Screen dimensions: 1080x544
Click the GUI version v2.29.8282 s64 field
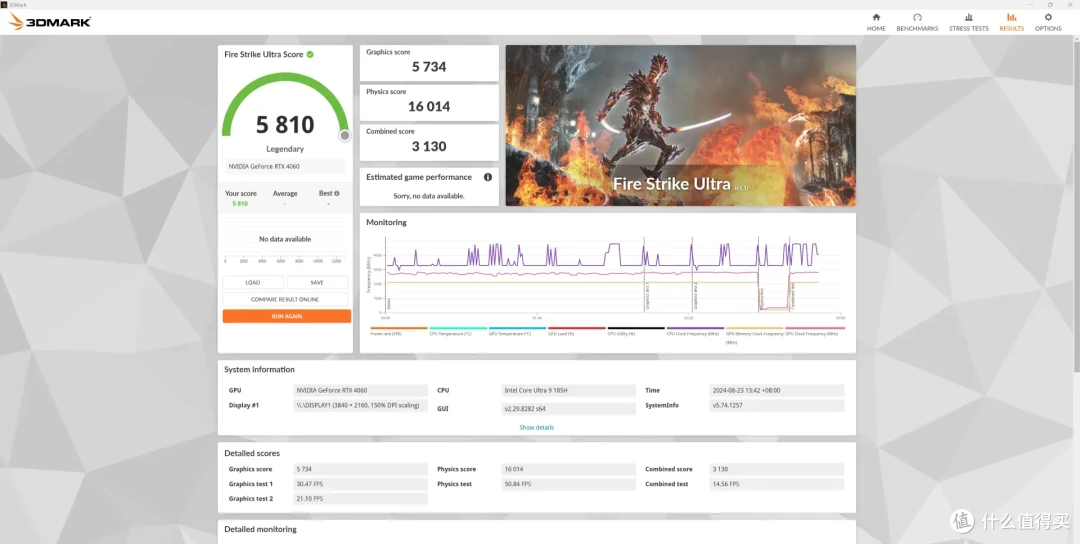[x=568, y=408]
